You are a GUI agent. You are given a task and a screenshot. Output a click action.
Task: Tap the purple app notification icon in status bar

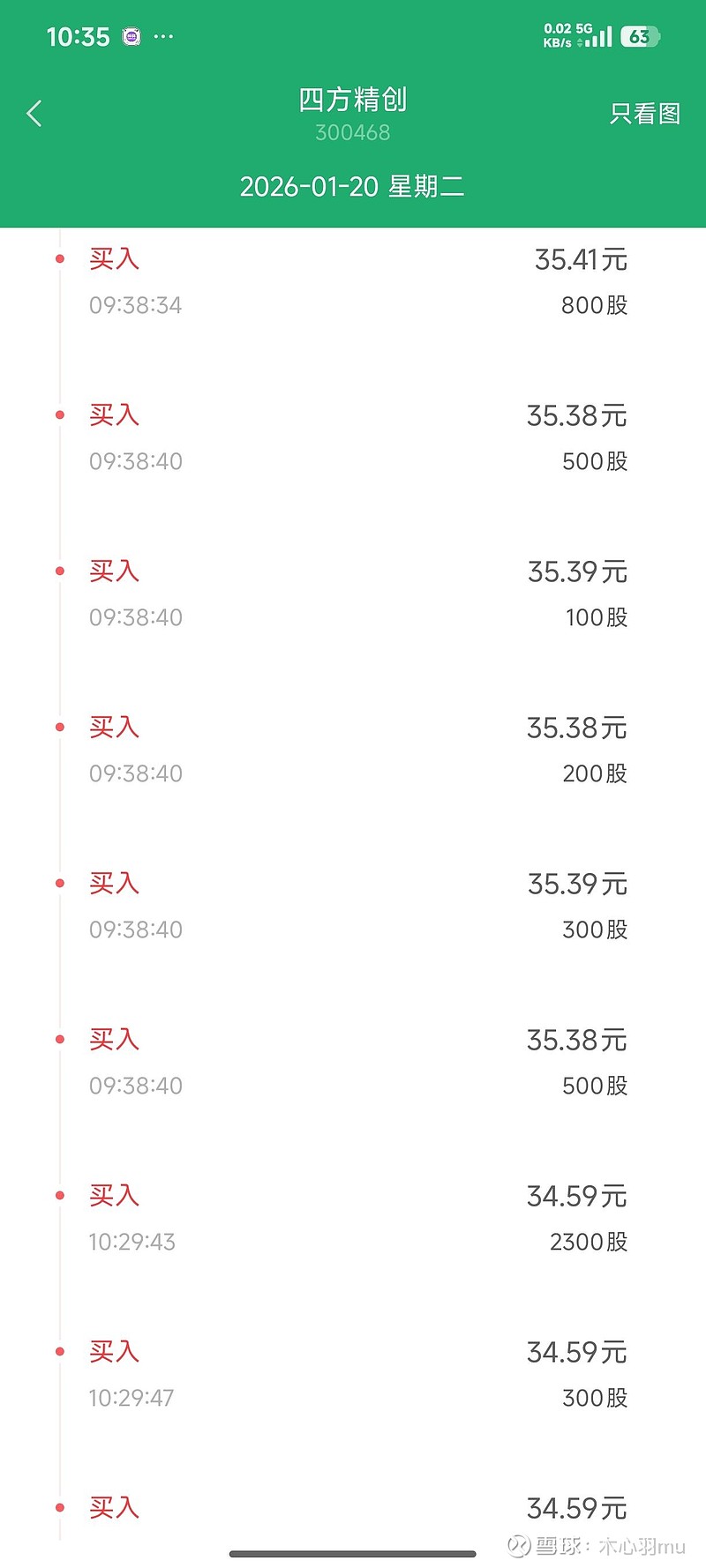131,37
